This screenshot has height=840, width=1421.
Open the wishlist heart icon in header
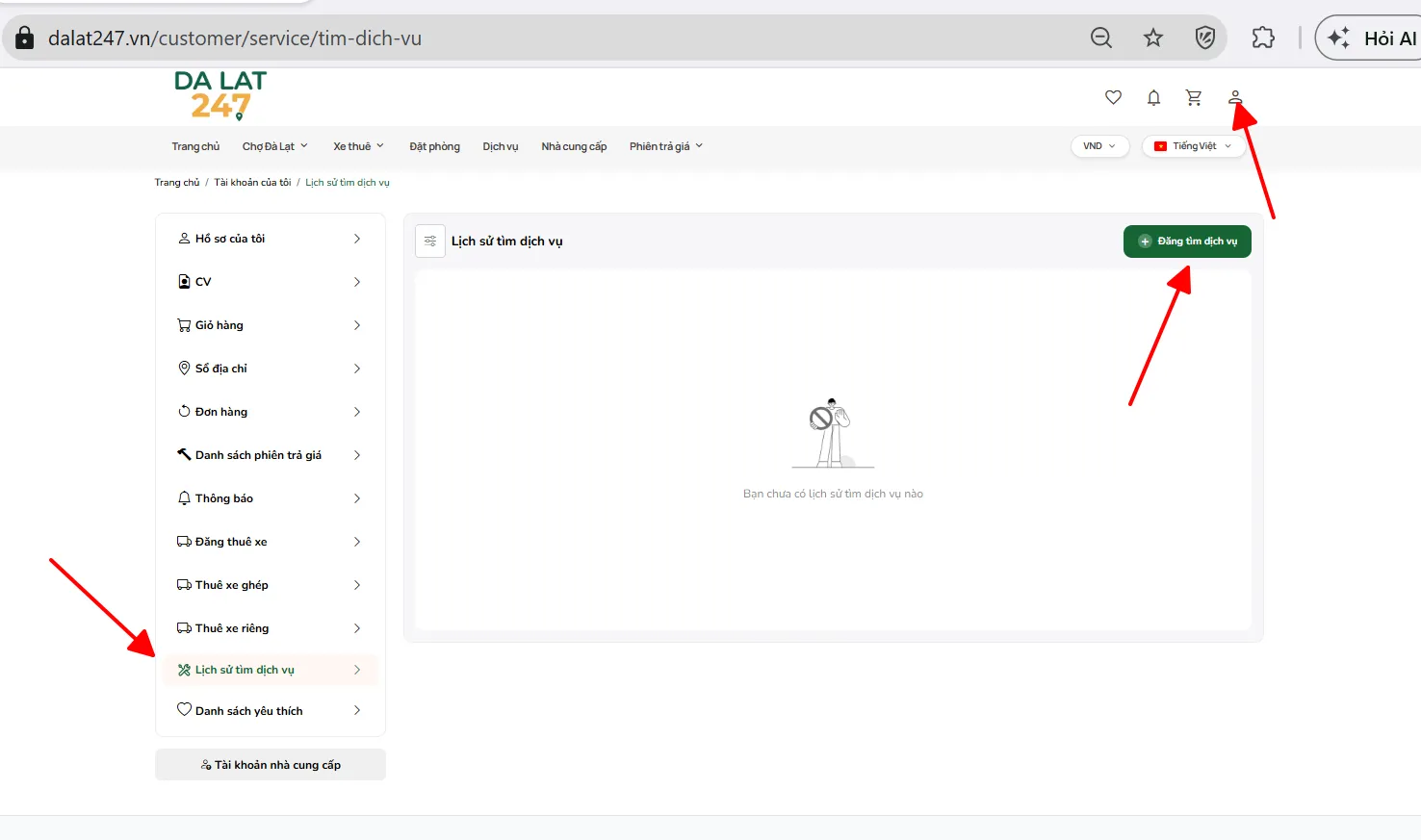click(x=1113, y=97)
